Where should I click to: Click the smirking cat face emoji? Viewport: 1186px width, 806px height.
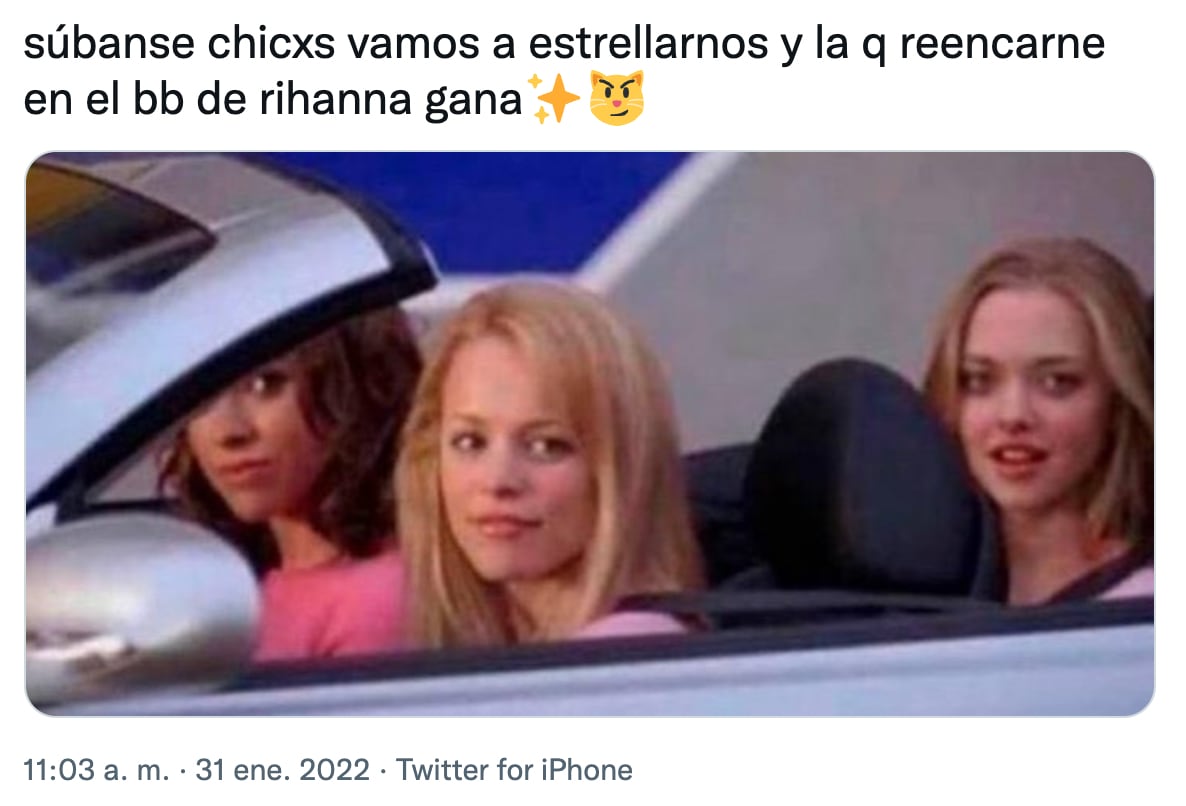point(616,98)
